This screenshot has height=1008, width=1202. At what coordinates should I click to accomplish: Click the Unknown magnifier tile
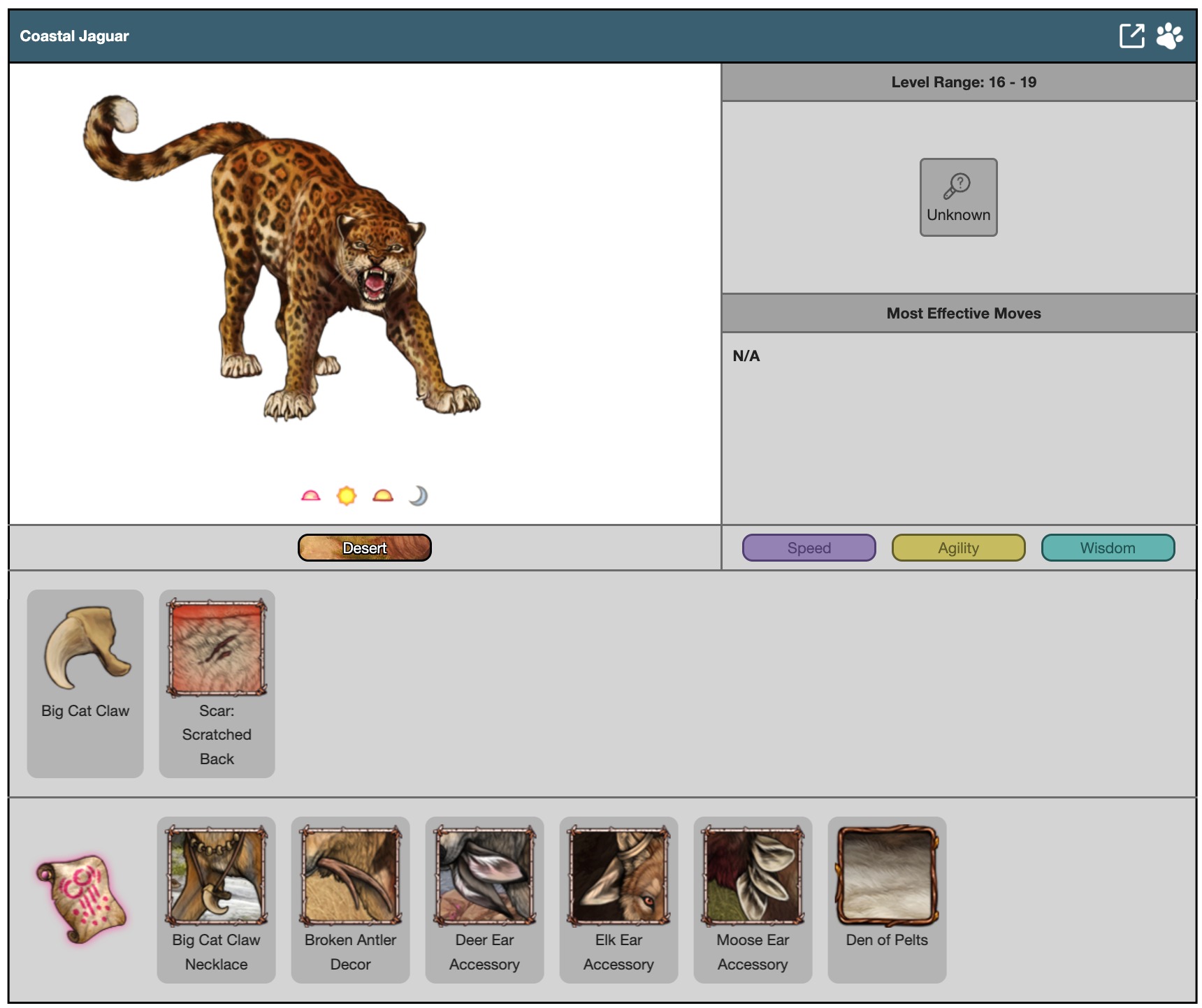click(x=958, y=197)
